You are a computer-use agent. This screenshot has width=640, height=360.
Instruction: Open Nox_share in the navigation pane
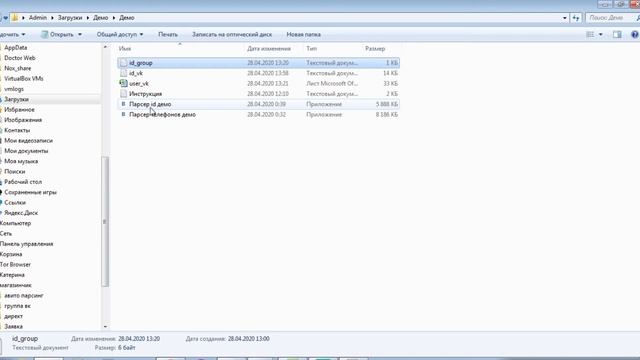(x=18, y=68)
